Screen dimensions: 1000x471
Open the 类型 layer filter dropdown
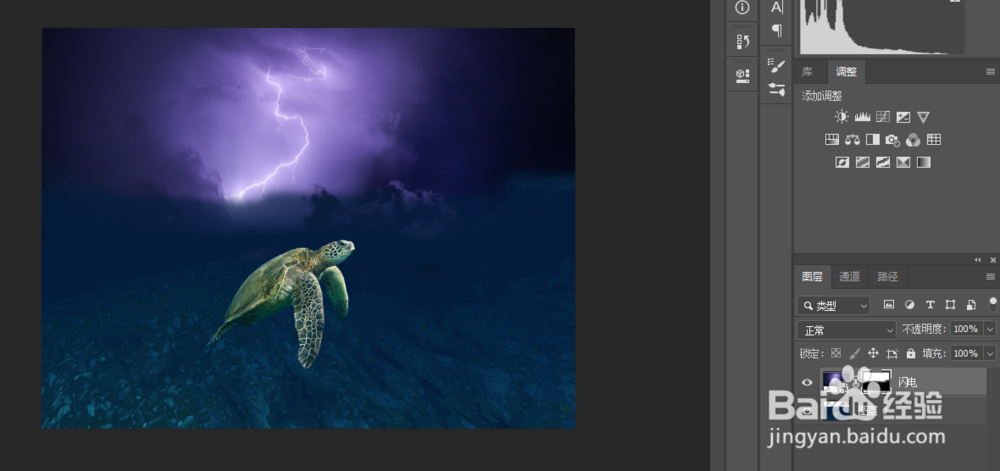[833, 306]
